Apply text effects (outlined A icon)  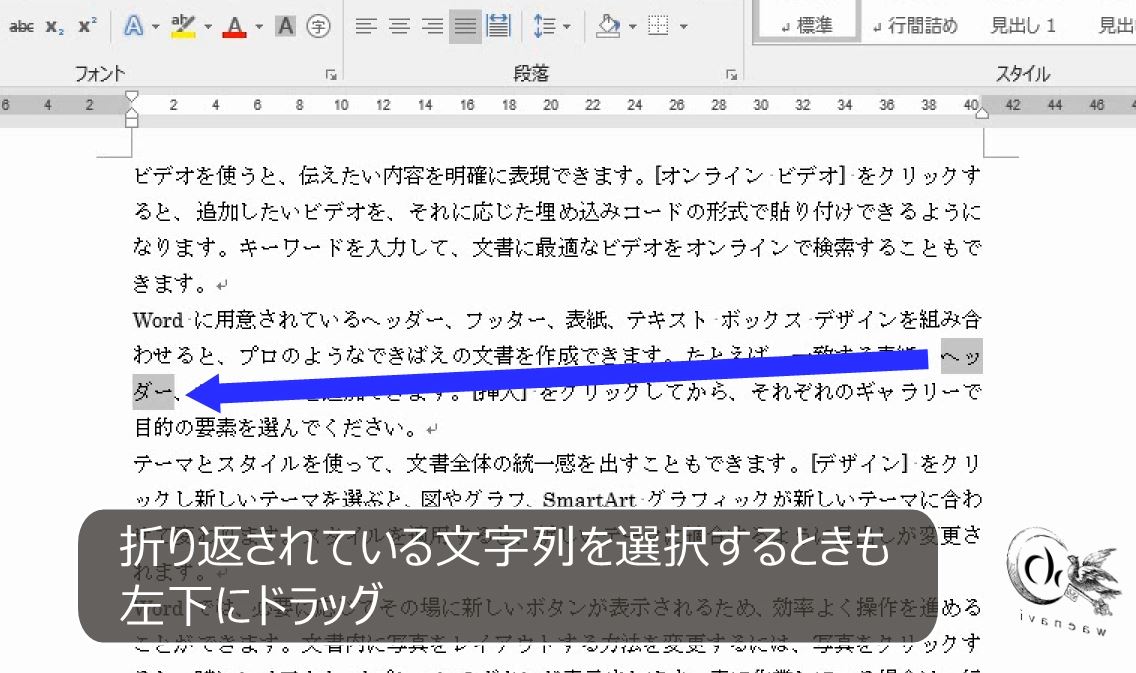click(x=133, y=27)
